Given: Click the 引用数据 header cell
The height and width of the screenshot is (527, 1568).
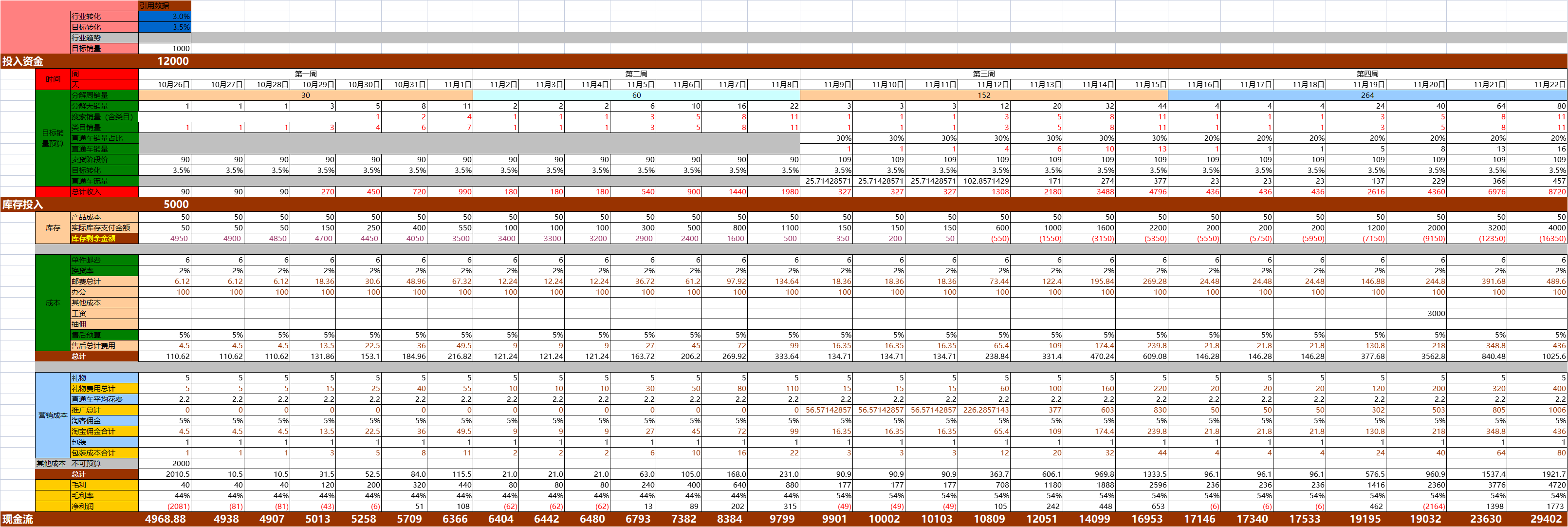Looking at the screenshot, I should [x=165, y=5].
